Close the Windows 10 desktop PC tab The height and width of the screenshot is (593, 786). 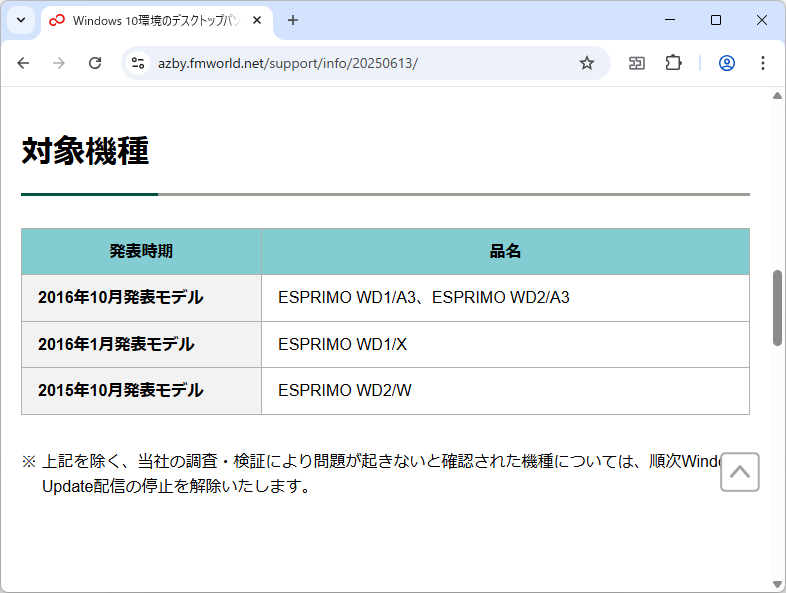257,20
